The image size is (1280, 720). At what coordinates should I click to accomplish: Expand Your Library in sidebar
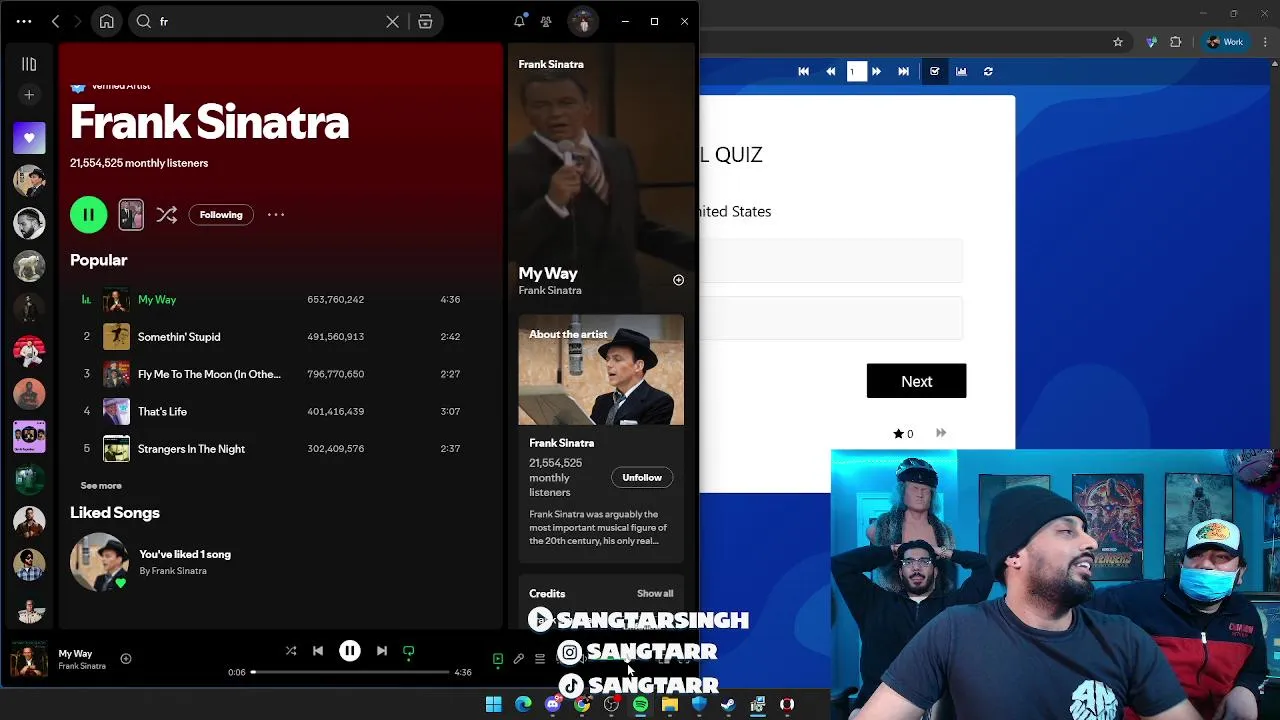pyautogui.click(x=29, y=64)
